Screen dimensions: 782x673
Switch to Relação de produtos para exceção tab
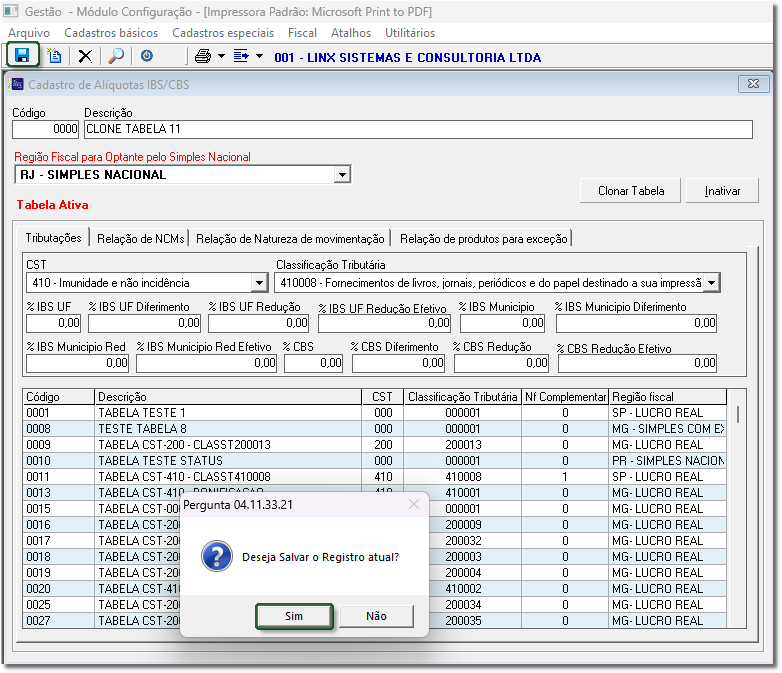tap(483, 238)
